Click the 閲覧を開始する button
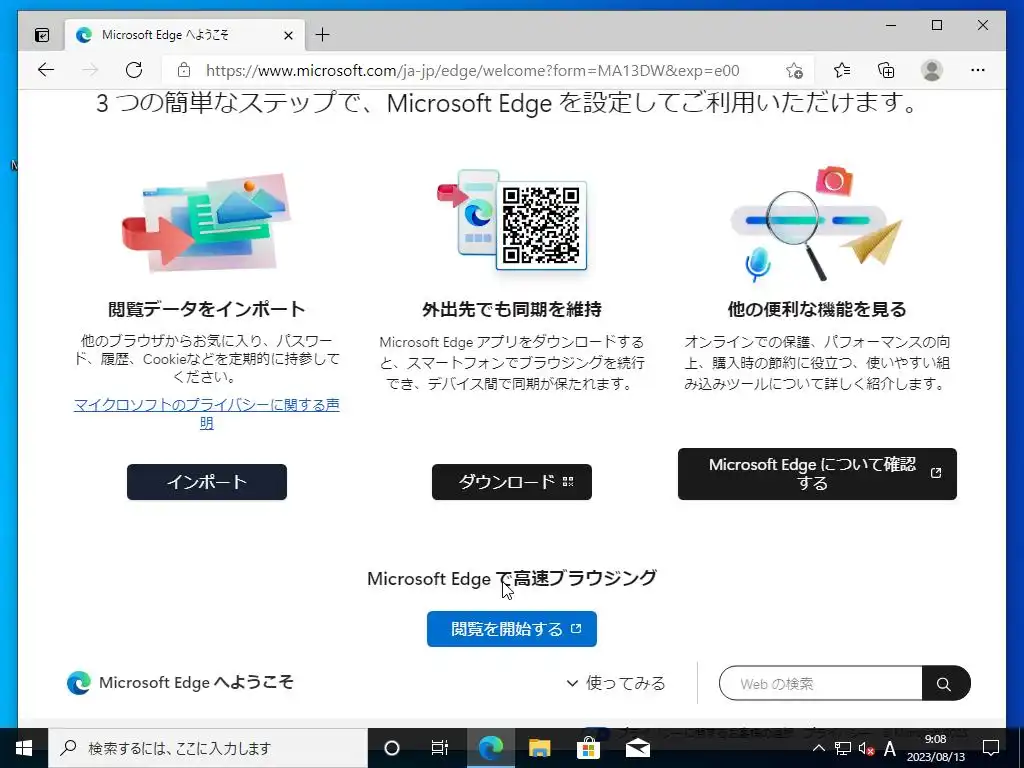 pos(511,629)
